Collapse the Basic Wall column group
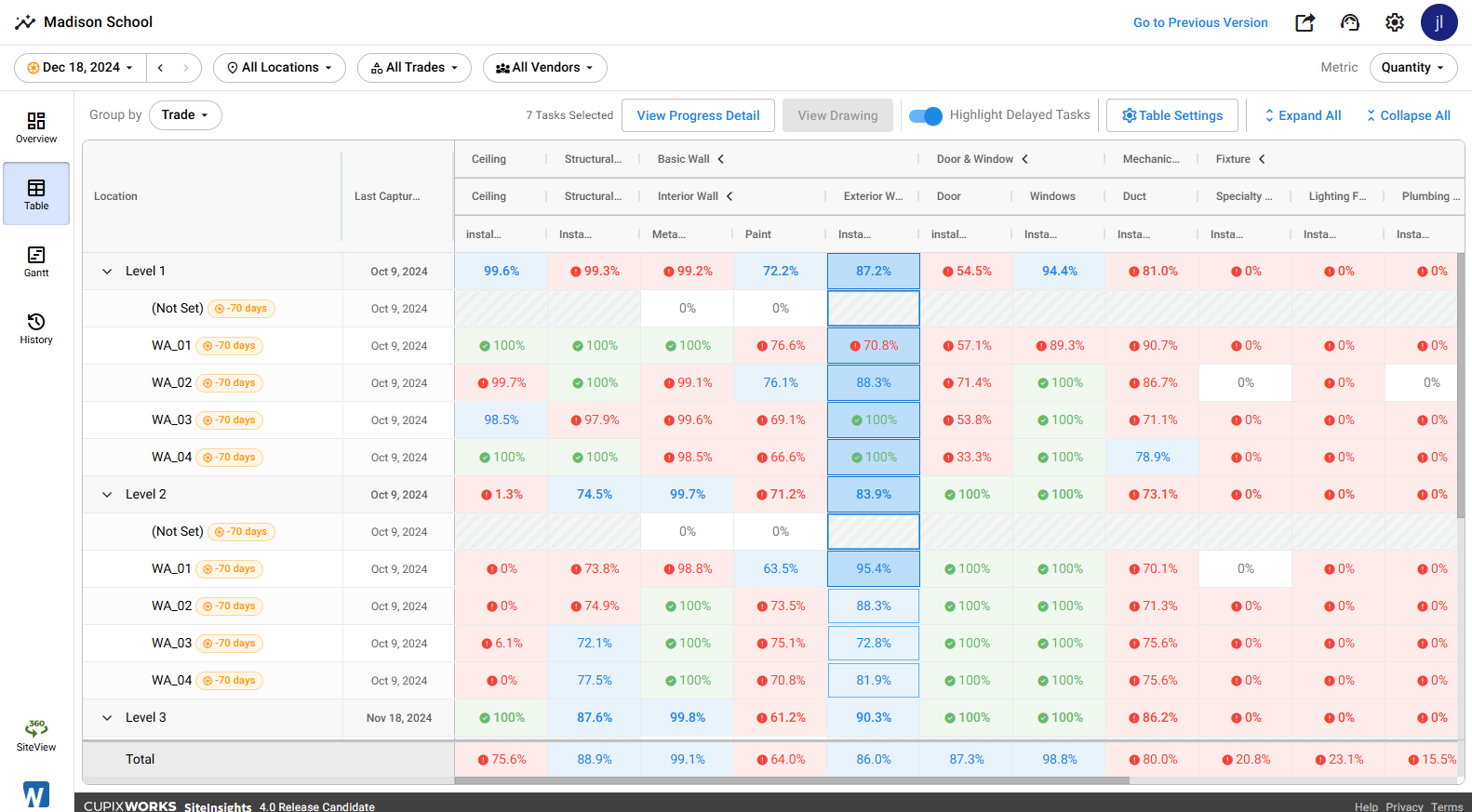 721,159
